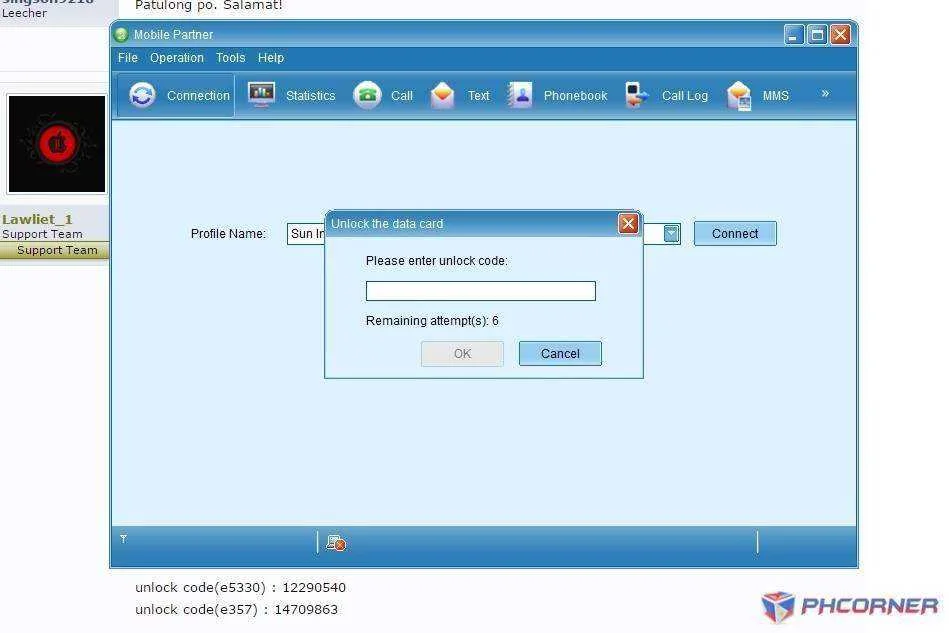Click the greyed-out OK button

click(x=462, y=353)
